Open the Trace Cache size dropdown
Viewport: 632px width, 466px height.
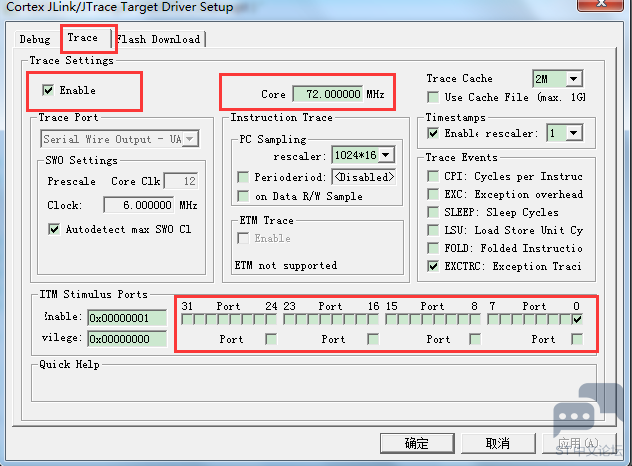click(573, 79)
